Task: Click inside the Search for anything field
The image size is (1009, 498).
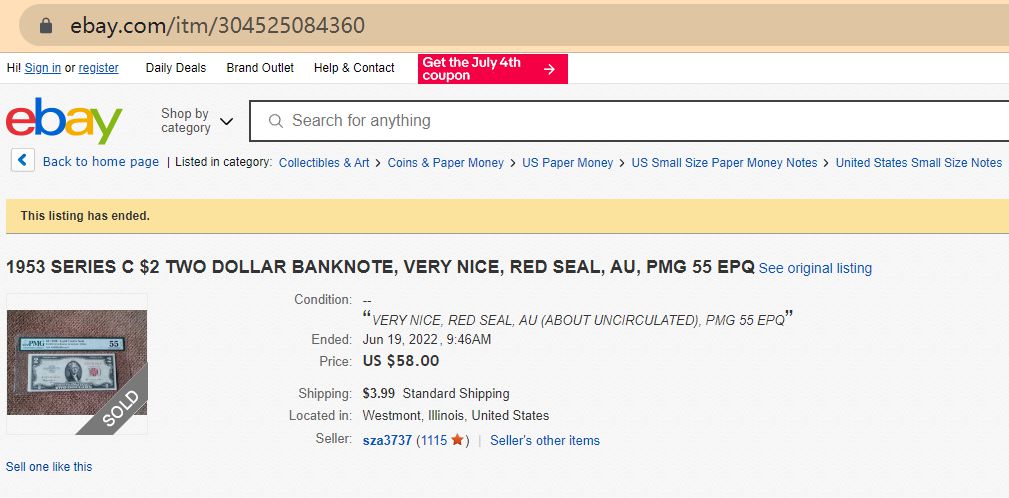Action: 600,121
